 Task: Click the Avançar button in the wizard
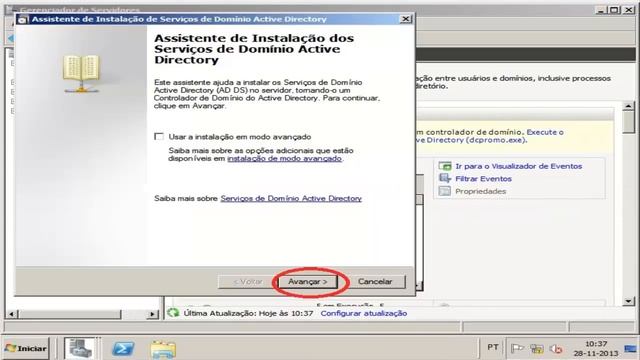(308, 282)
